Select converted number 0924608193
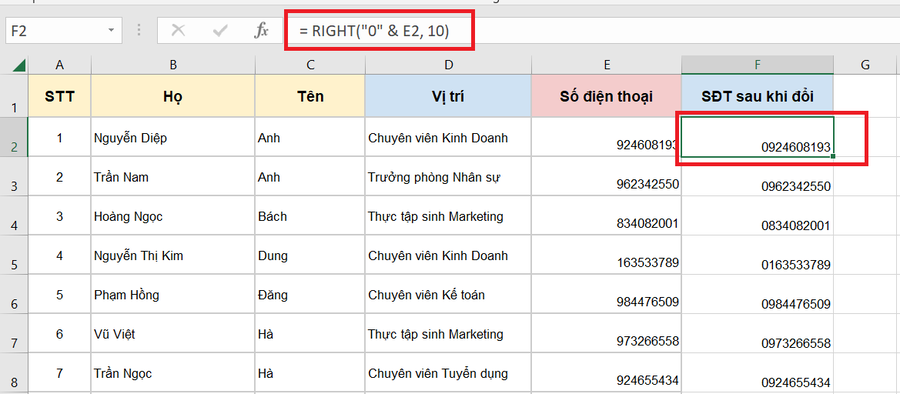The image size is (900, 394). 758,137
